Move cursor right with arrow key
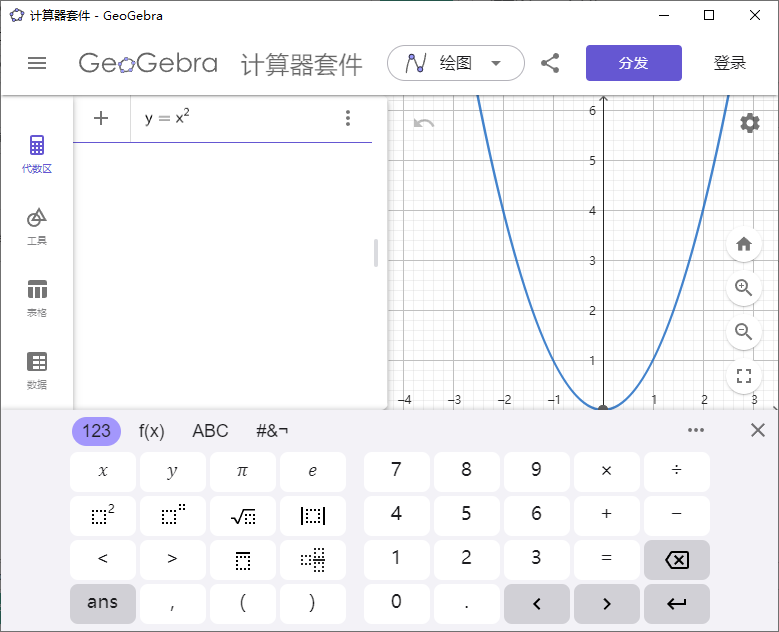 click(607, 604)
